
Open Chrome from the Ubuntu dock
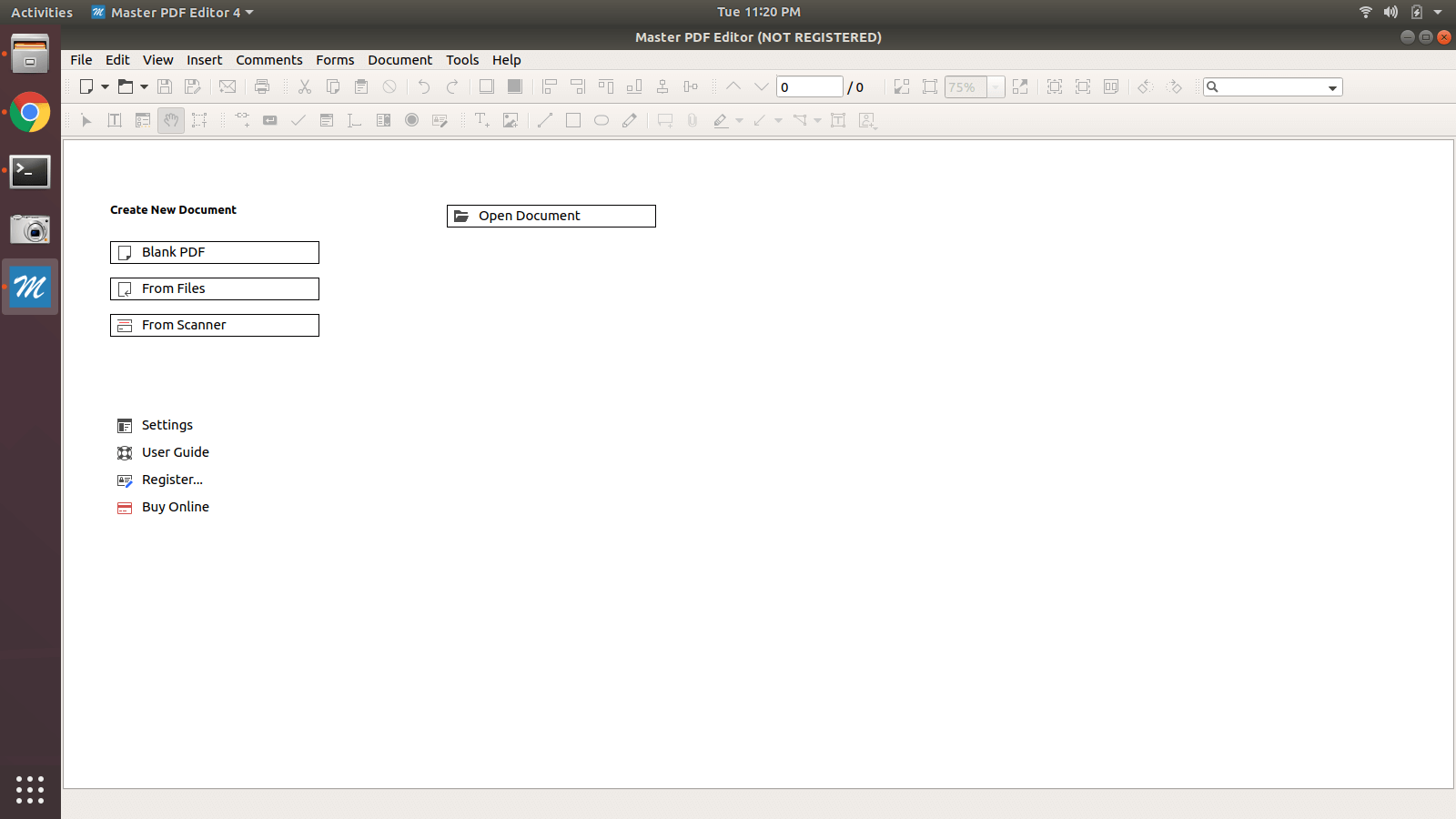click(30, 112)
